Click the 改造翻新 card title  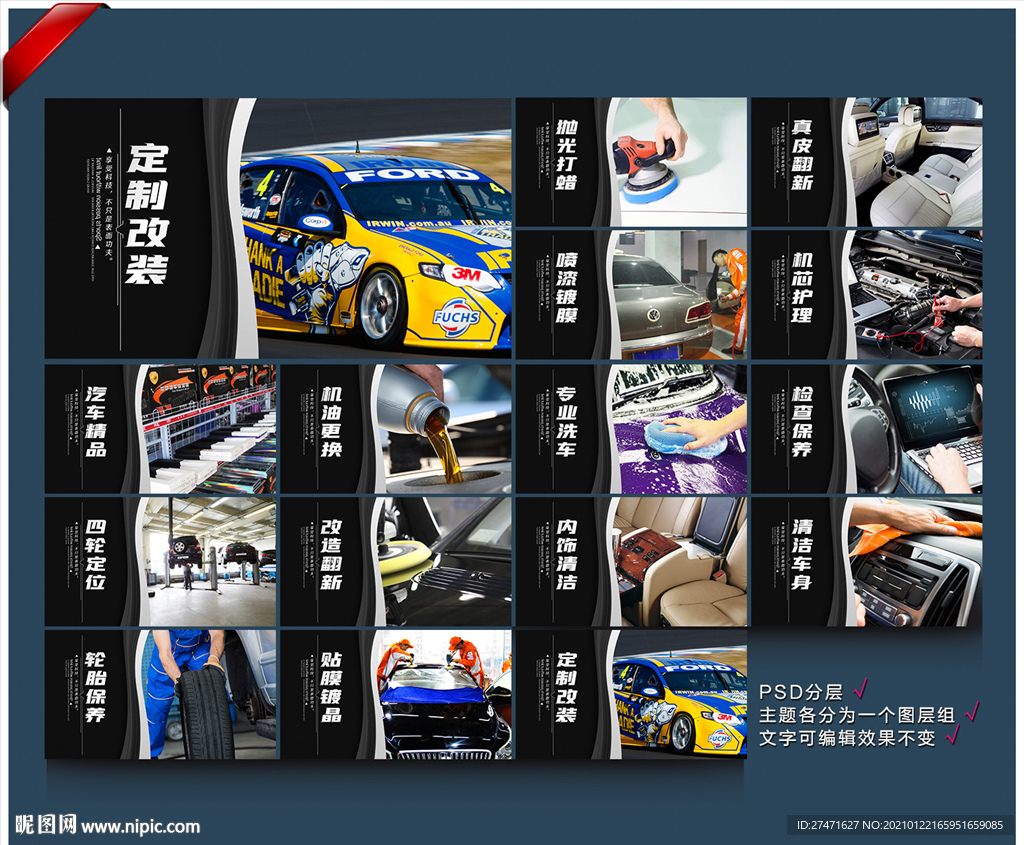[x=331, y=555]
